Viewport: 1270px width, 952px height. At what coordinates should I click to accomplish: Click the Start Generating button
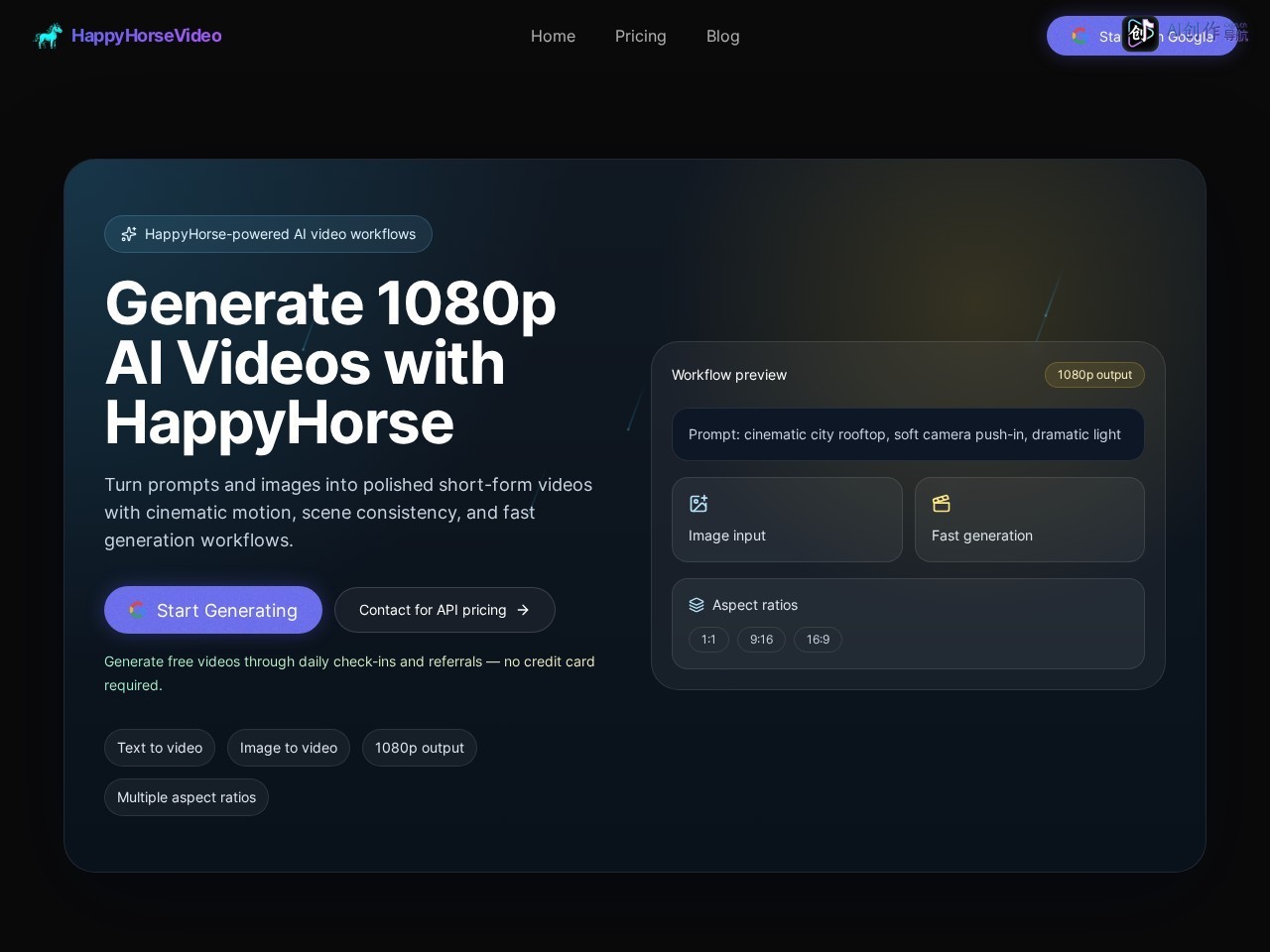click(213, 610)
